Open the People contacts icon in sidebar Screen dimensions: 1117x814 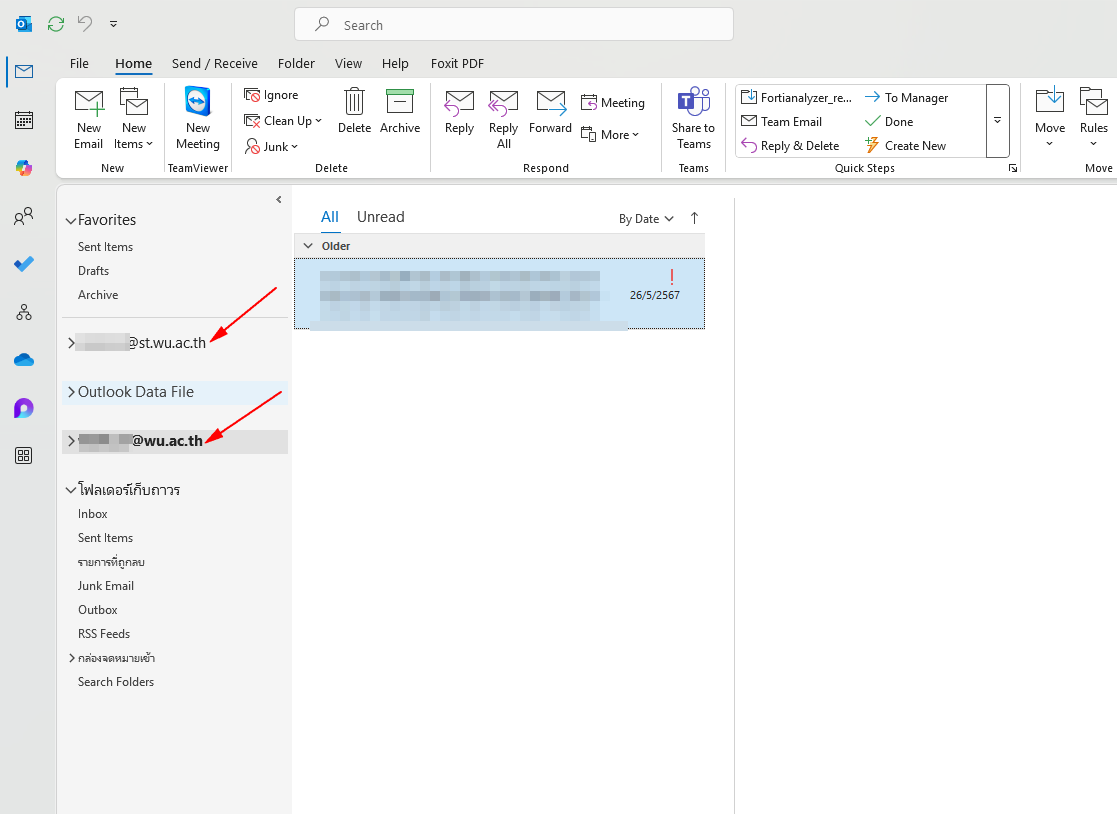[24, 216]
